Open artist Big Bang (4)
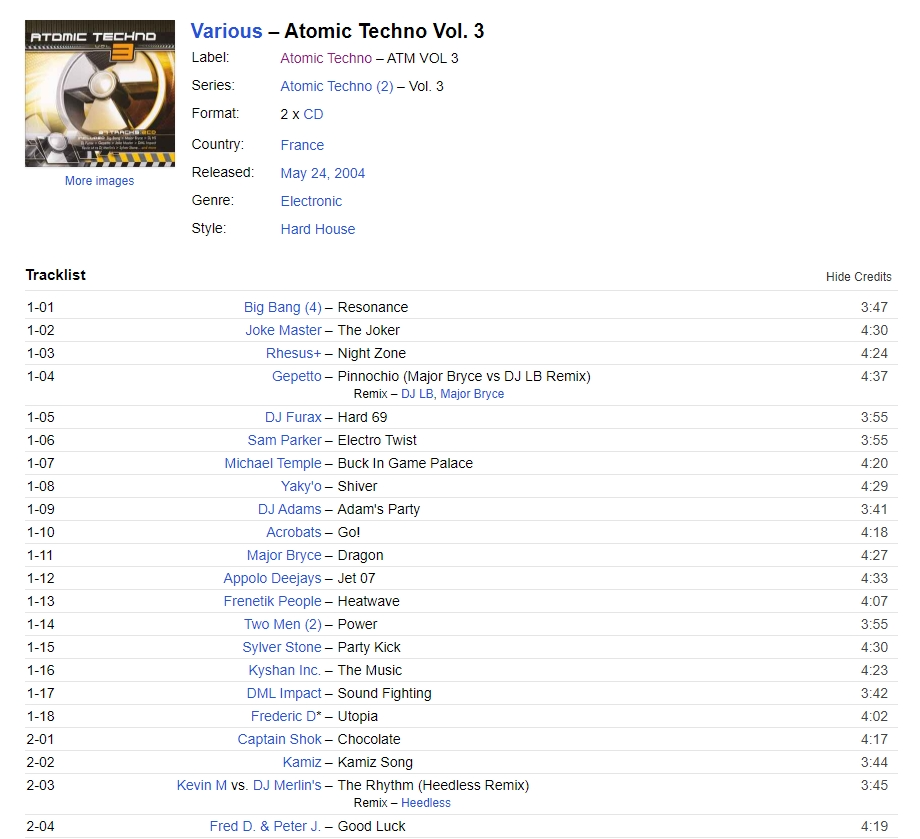Viewport: 920px width, 839px height. (x=283, y=307)
